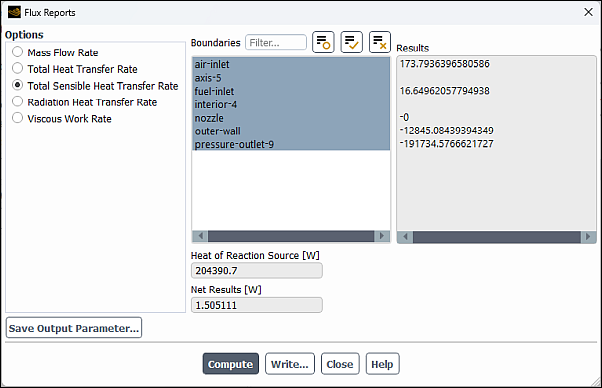Click the Help button
This screenshot has width=602, height=388.
click(x=382, y=364)
